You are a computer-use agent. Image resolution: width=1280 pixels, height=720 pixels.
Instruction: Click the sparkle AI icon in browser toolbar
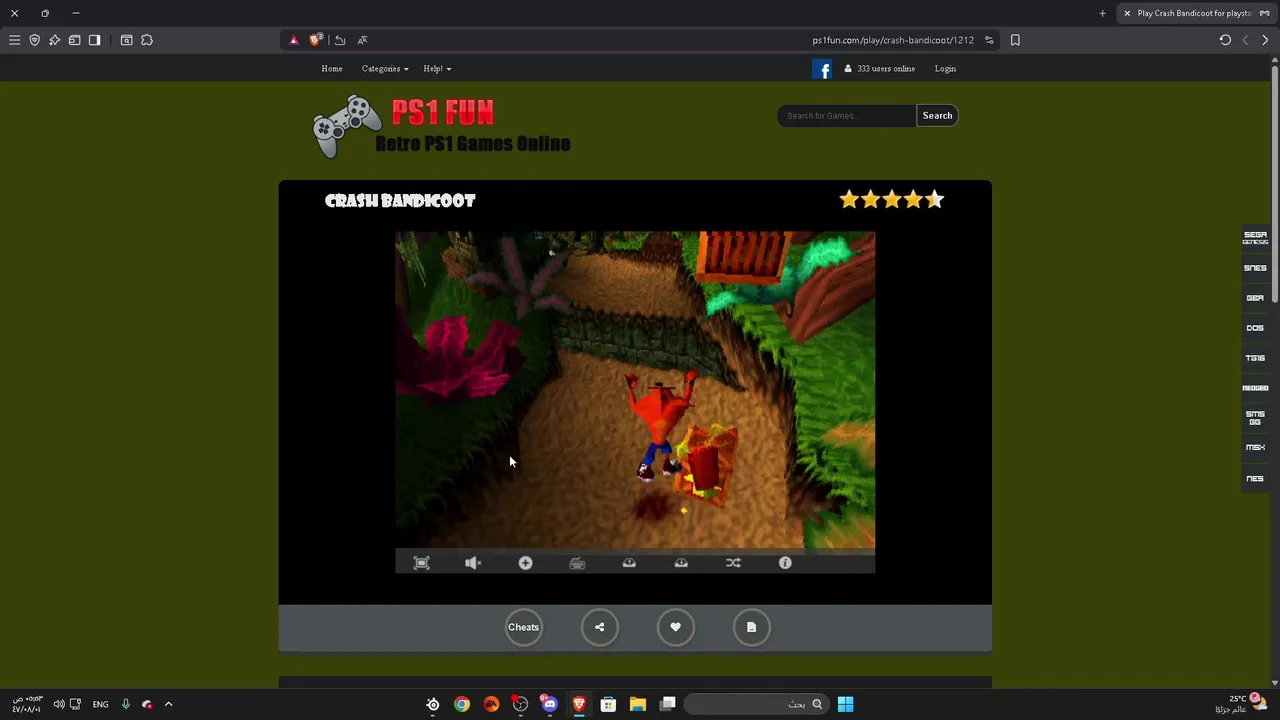click(54, 40)
